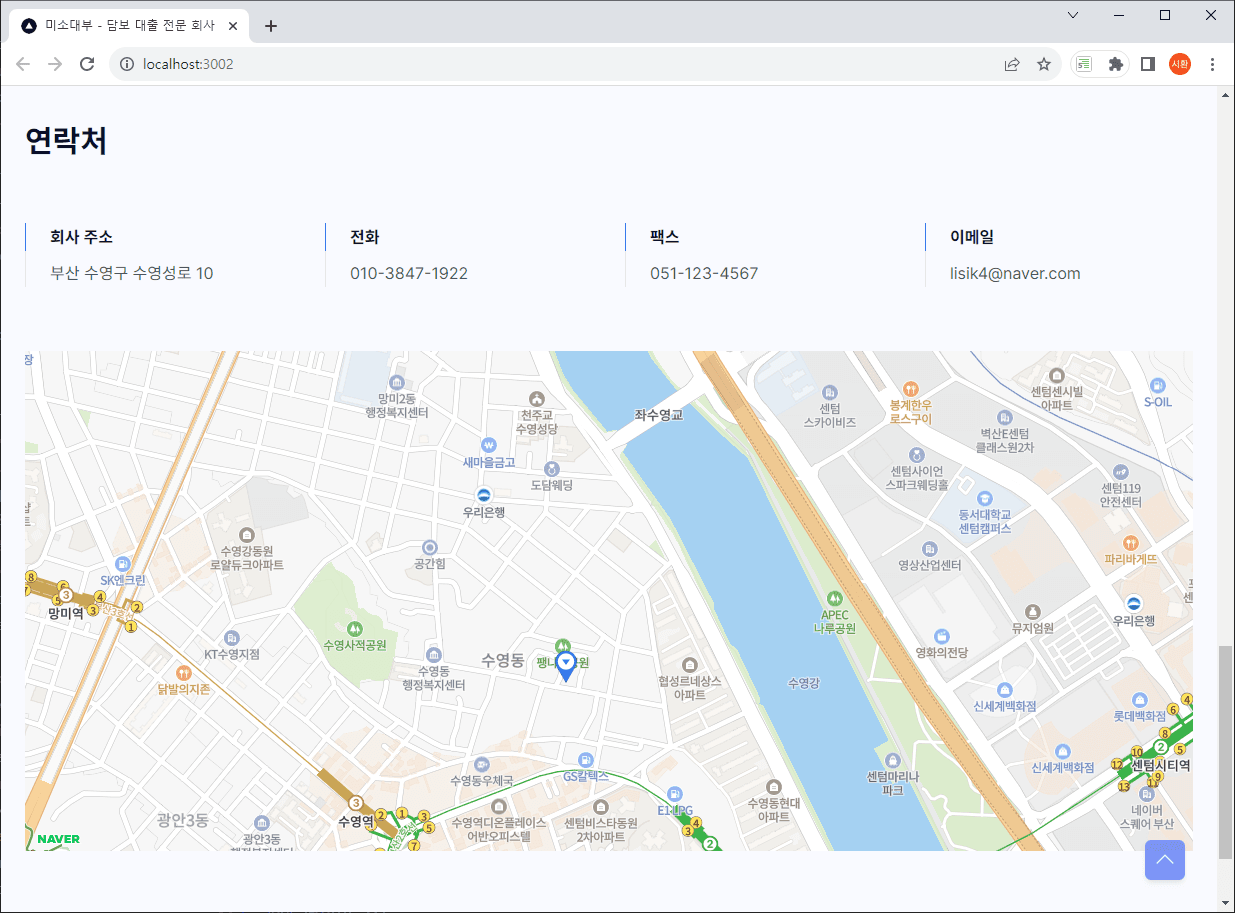Click the blue location marker pin on map
The width and height of the screenshot is (1235, 913).
[566, 665]
